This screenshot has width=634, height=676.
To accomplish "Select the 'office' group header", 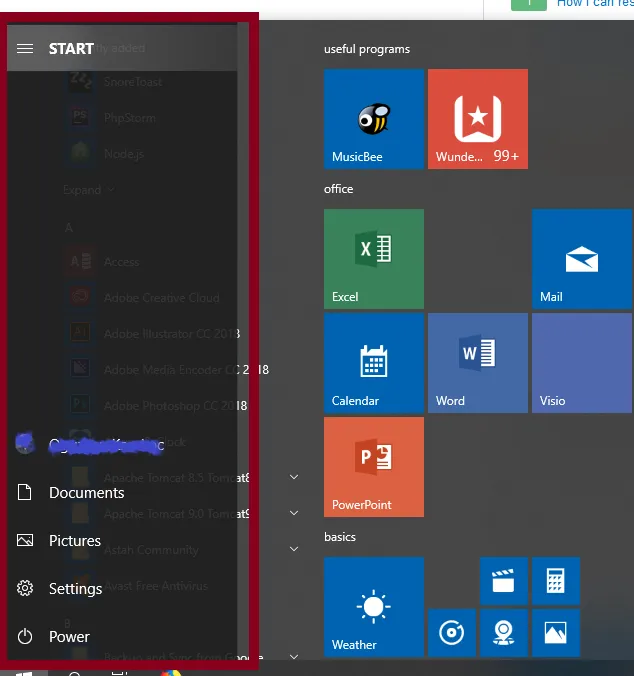I will (x=338, y=189).
